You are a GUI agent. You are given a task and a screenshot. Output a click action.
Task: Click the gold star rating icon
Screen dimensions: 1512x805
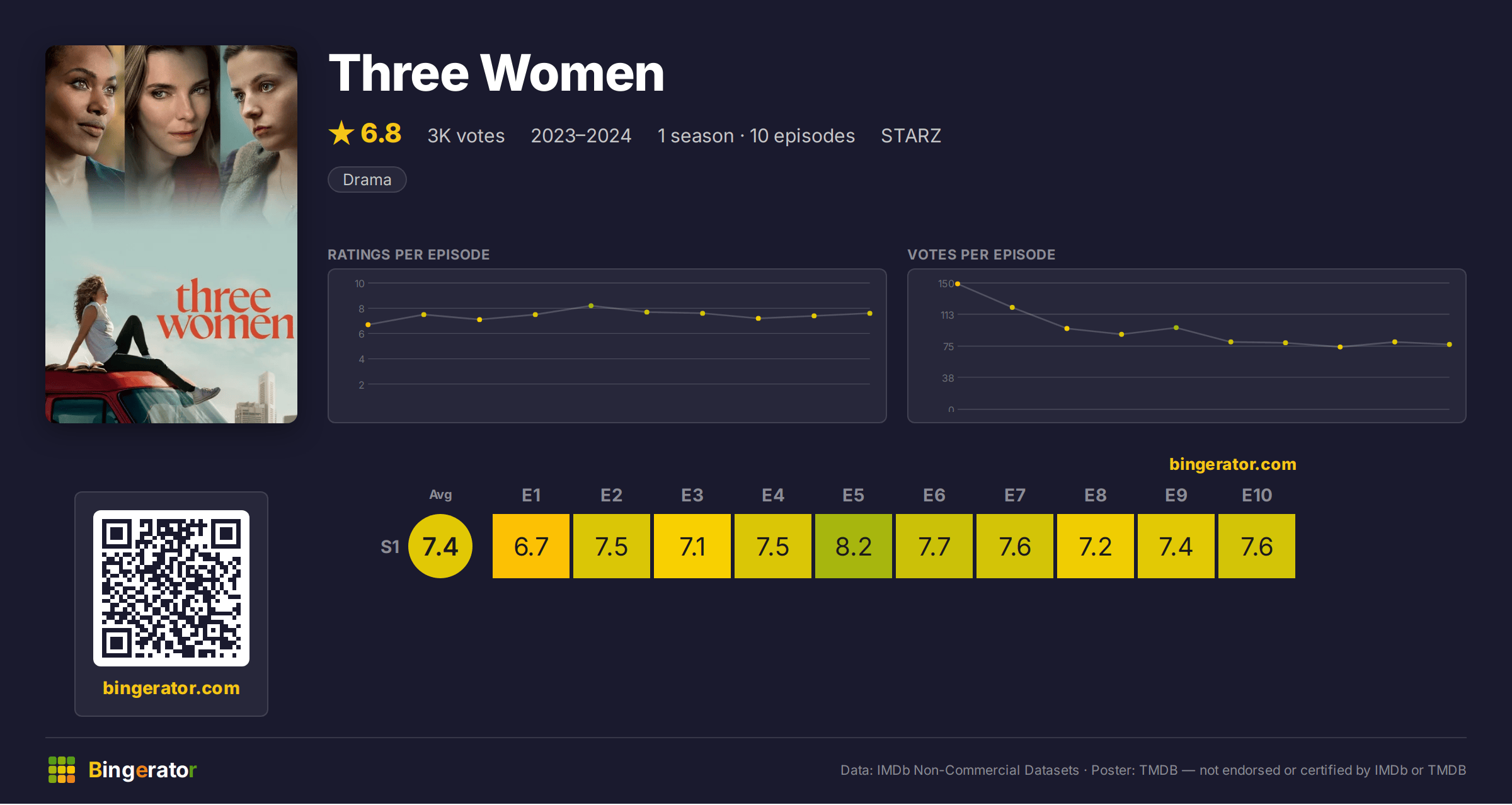pyautogui.click(x=341, y=134)
